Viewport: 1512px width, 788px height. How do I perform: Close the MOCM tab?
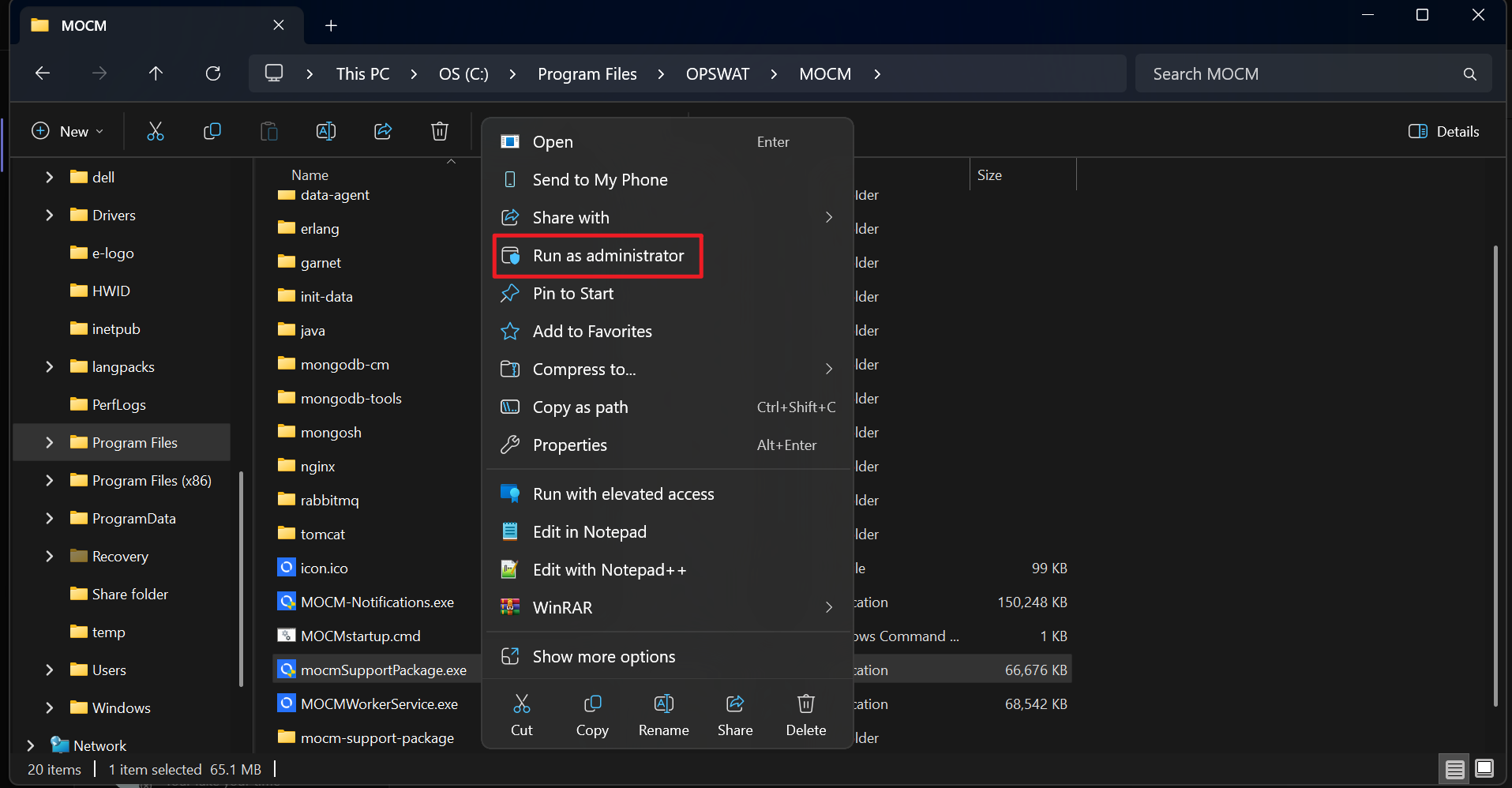(x=279, y=25)
